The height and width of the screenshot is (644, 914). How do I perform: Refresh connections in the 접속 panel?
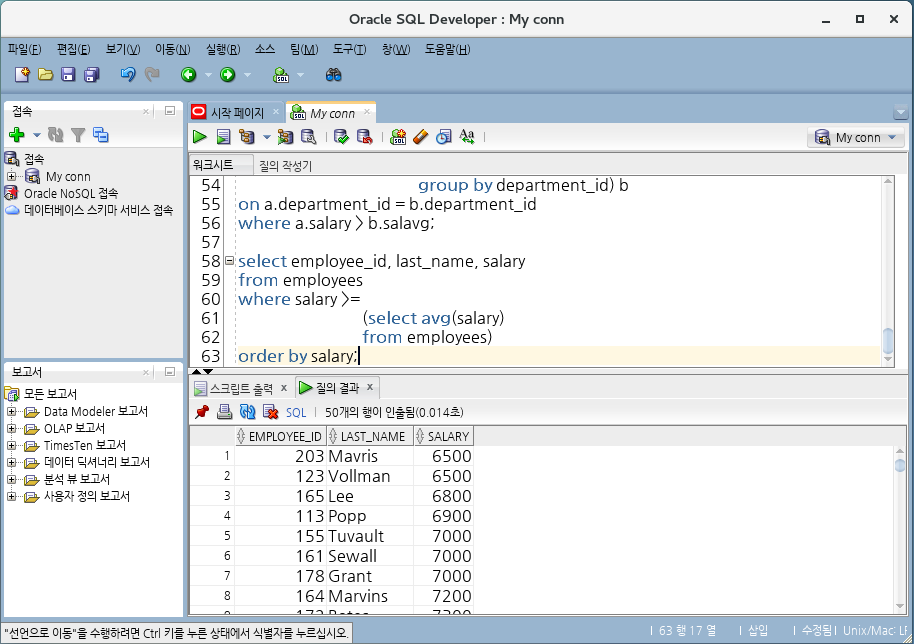point(55,135)
